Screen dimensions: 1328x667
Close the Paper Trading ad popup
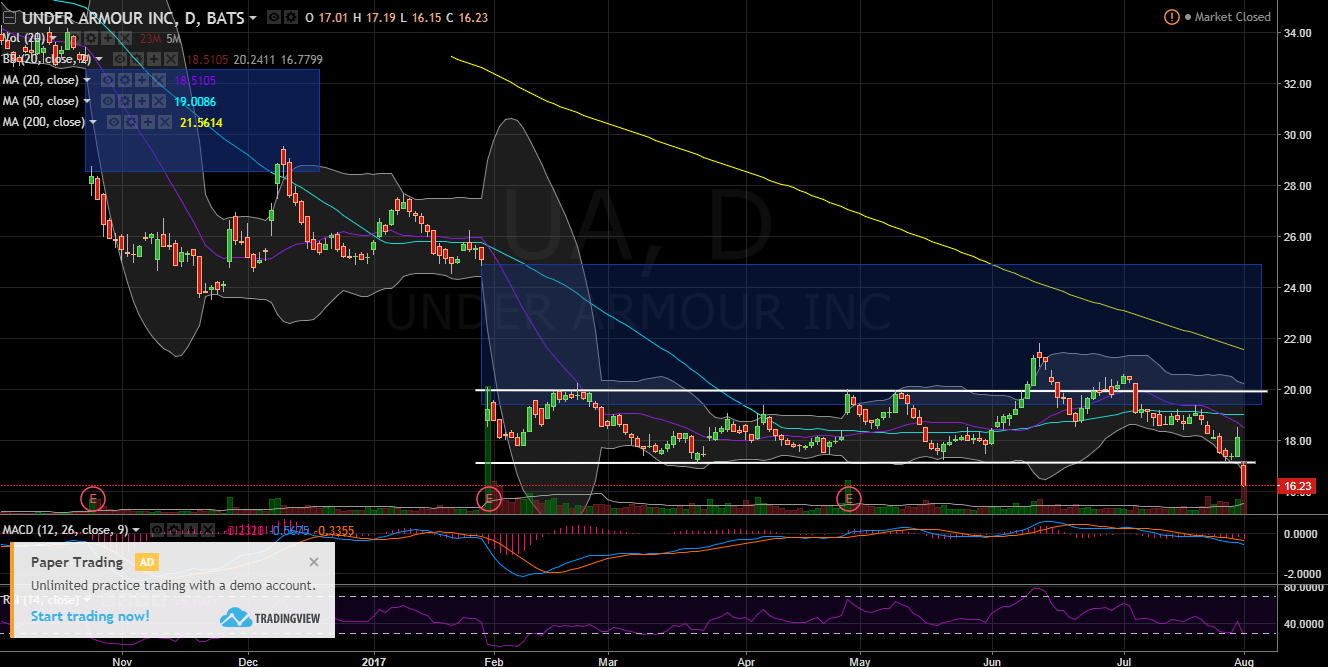click(314, 562)
